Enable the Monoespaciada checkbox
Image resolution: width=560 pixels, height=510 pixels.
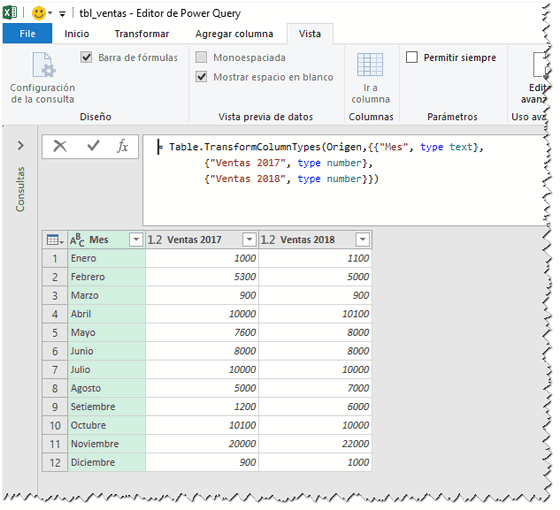[x=201, y=57]
